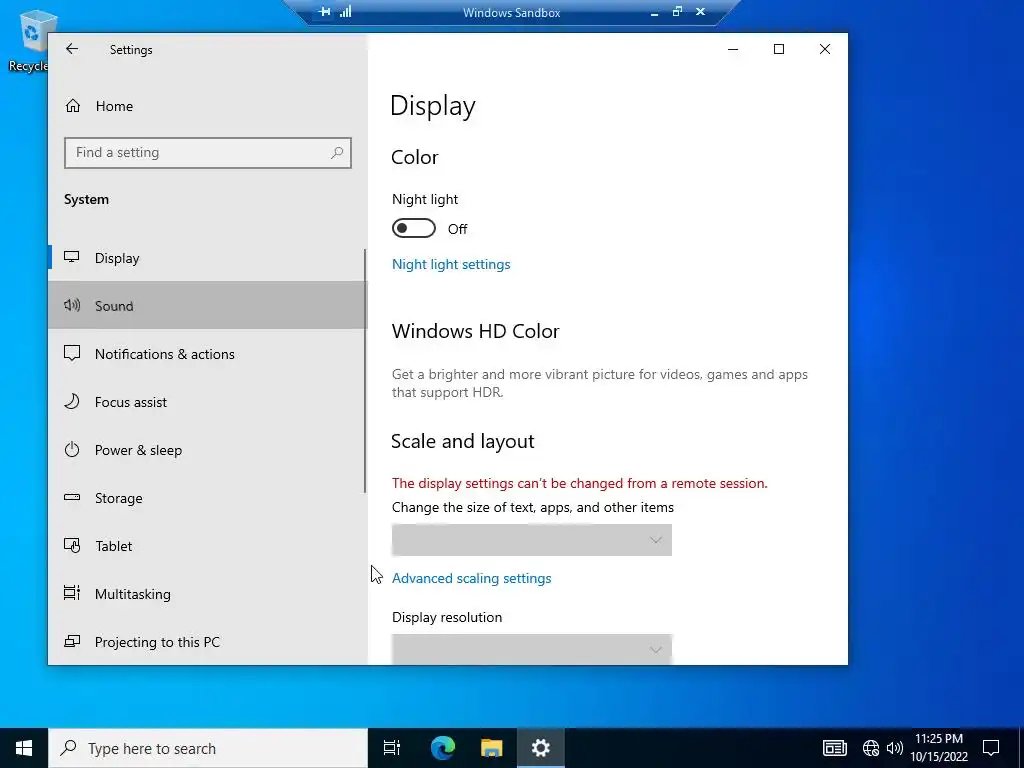1024x768 pixels.
Task: Open the Display resolution dropdown
Action: (532, 649)
